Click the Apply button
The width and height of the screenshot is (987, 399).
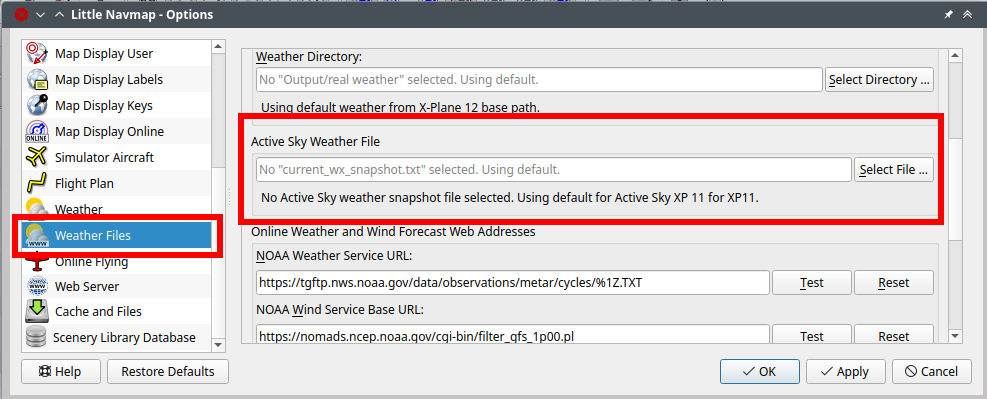coord(845,371)
